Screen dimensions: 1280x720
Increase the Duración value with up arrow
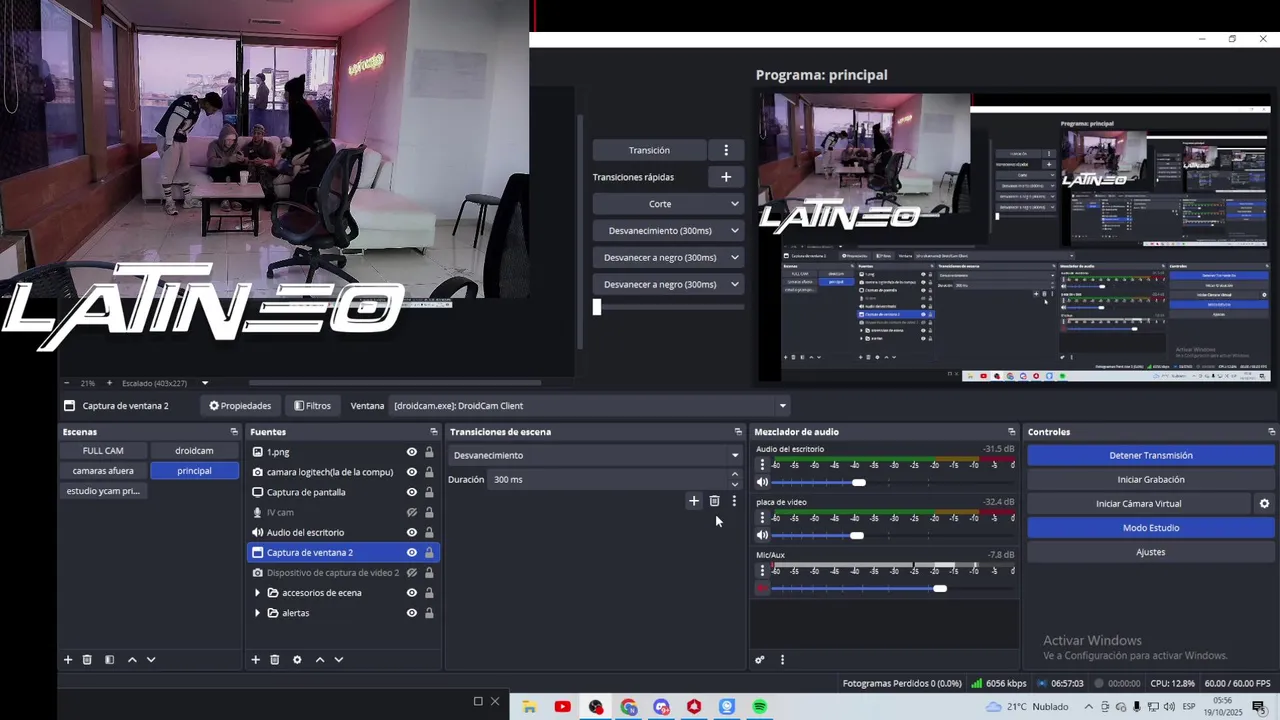pos(735,474)
